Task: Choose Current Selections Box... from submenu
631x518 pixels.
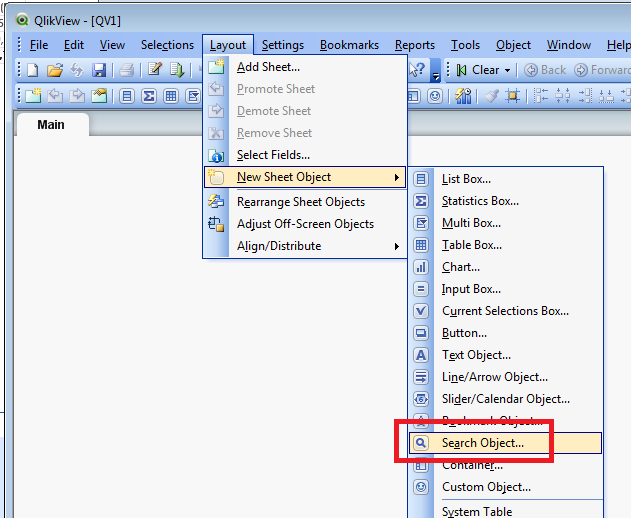Action: coord(505,311)
